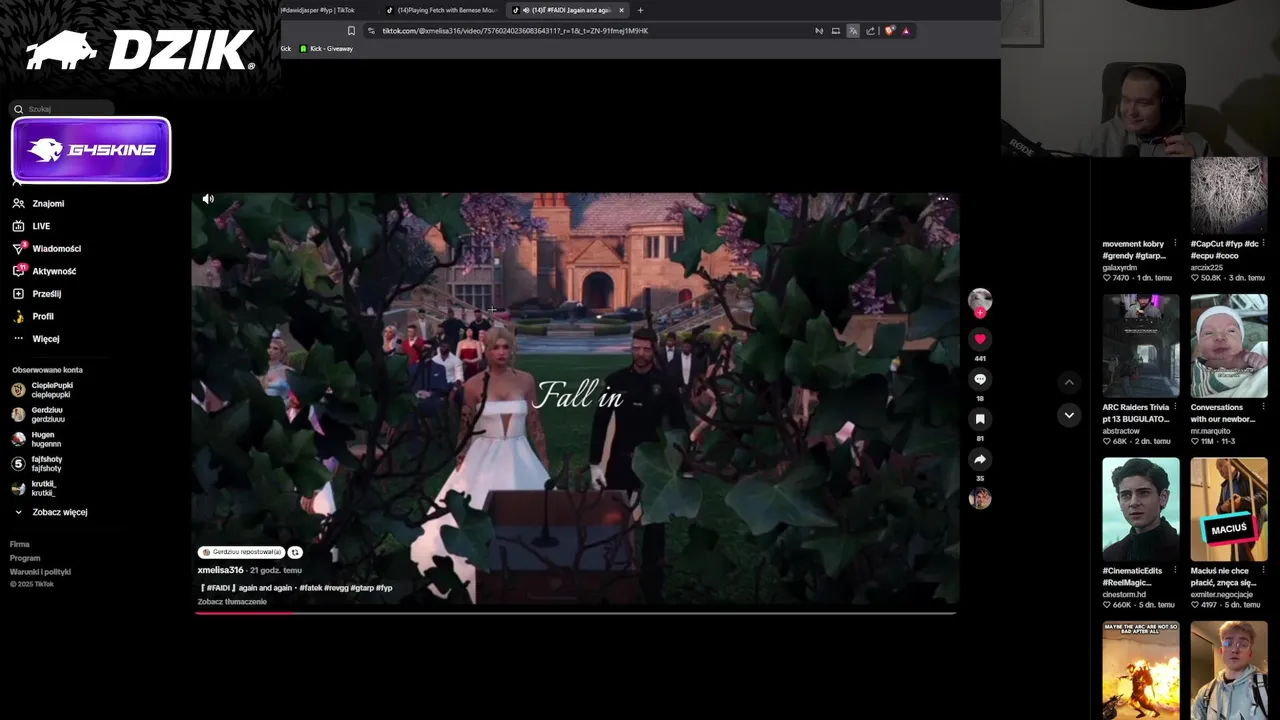
Task: Go to previous video with up chevron
Action: coord(1069,382)
